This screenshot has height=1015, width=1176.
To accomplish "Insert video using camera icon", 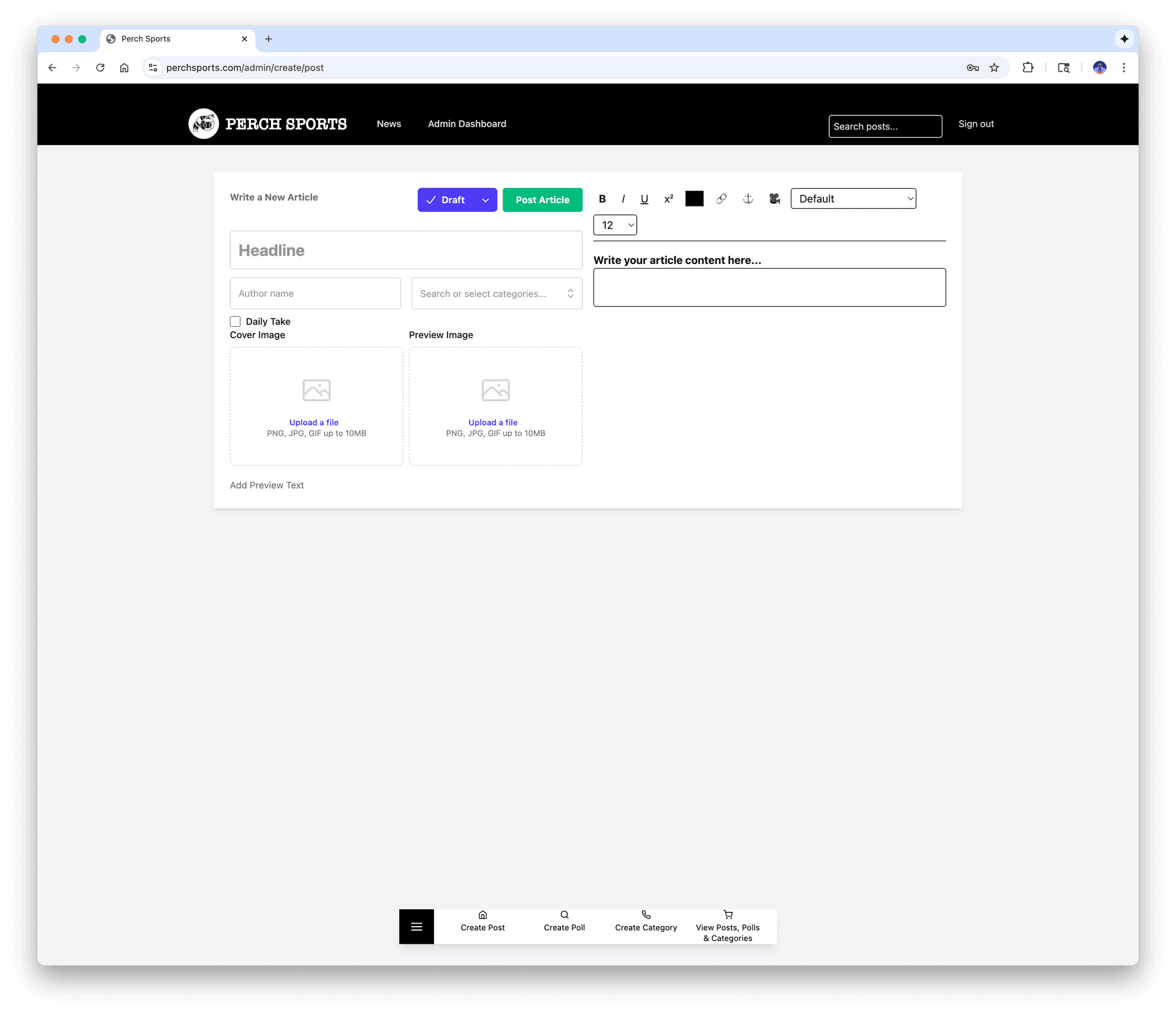I will (x=775, y=199).
